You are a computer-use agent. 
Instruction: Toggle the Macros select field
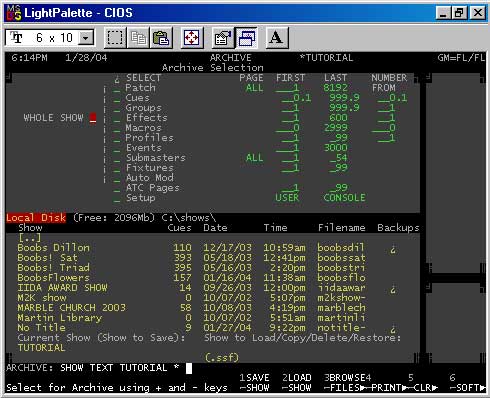tap(116, 129)
